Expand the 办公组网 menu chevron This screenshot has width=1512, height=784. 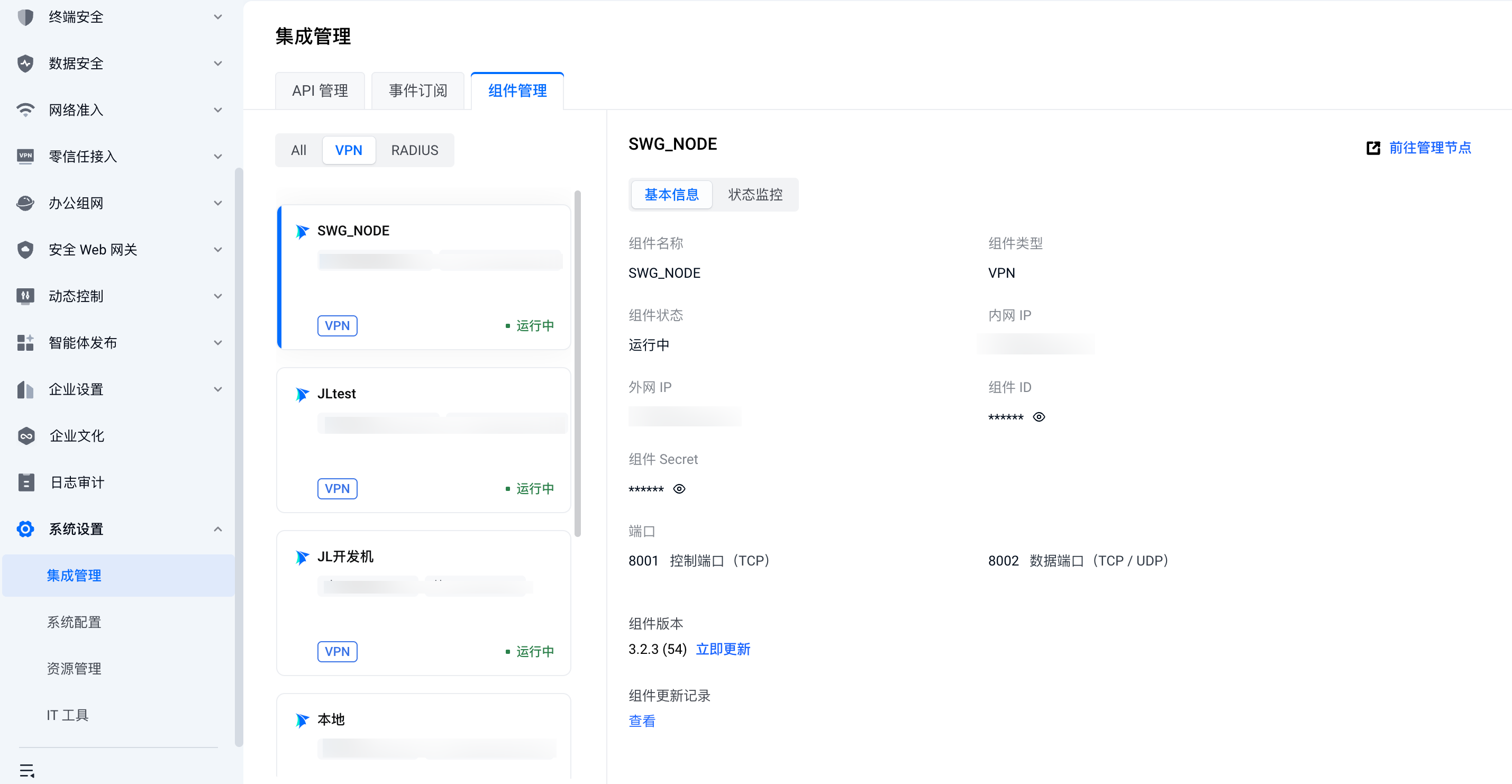point(218,203)
